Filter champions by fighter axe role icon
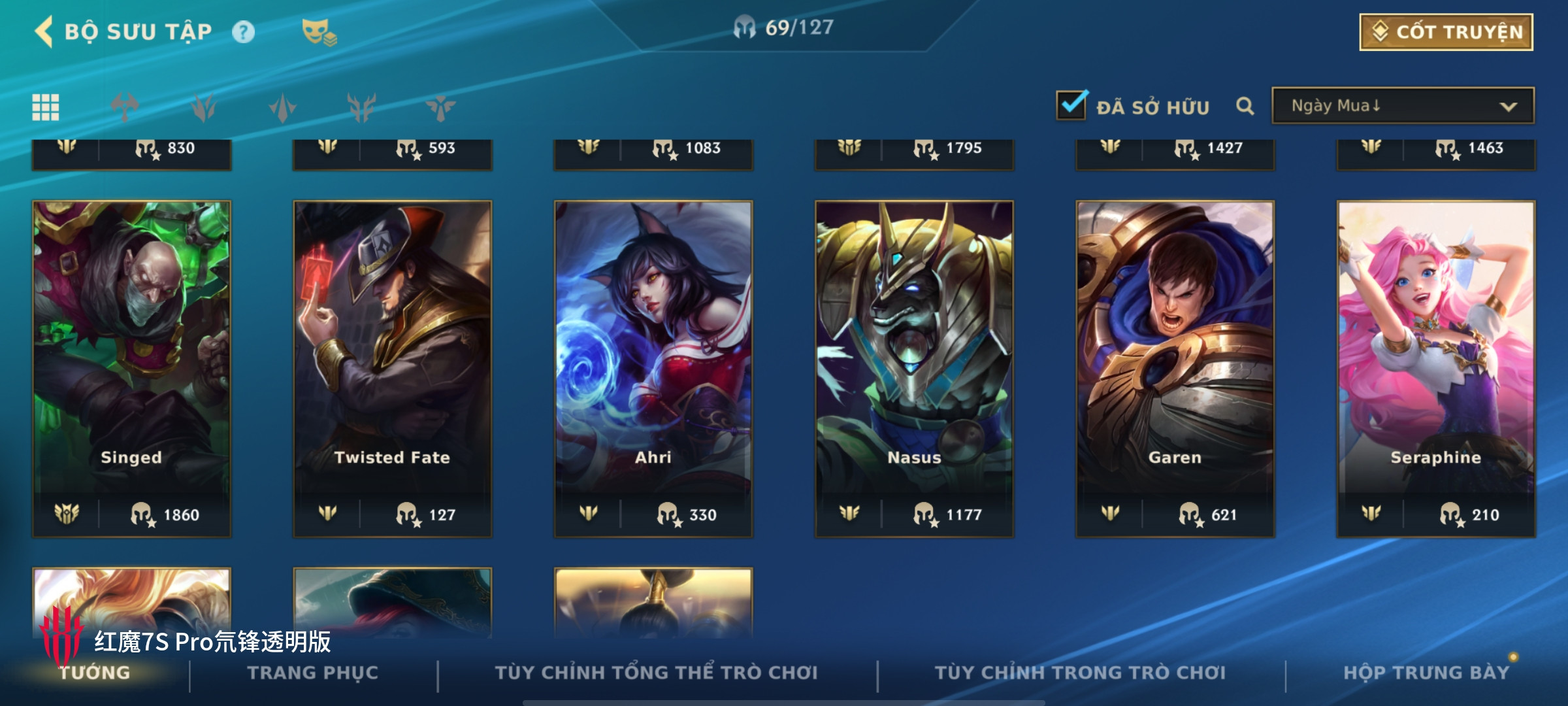The image size is (1568, 706). tap(125, 107)
